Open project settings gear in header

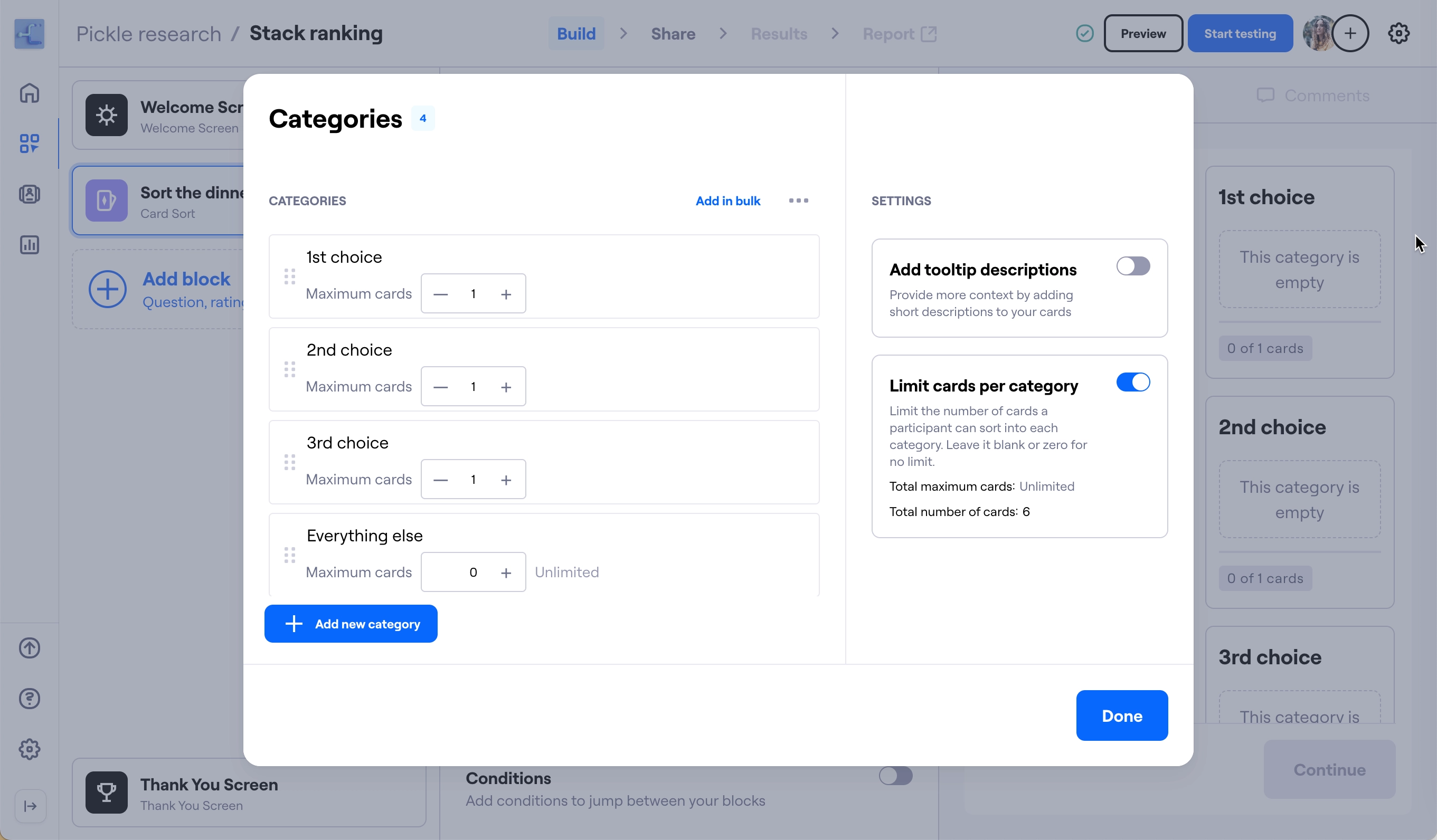[x=1399, y=34]
